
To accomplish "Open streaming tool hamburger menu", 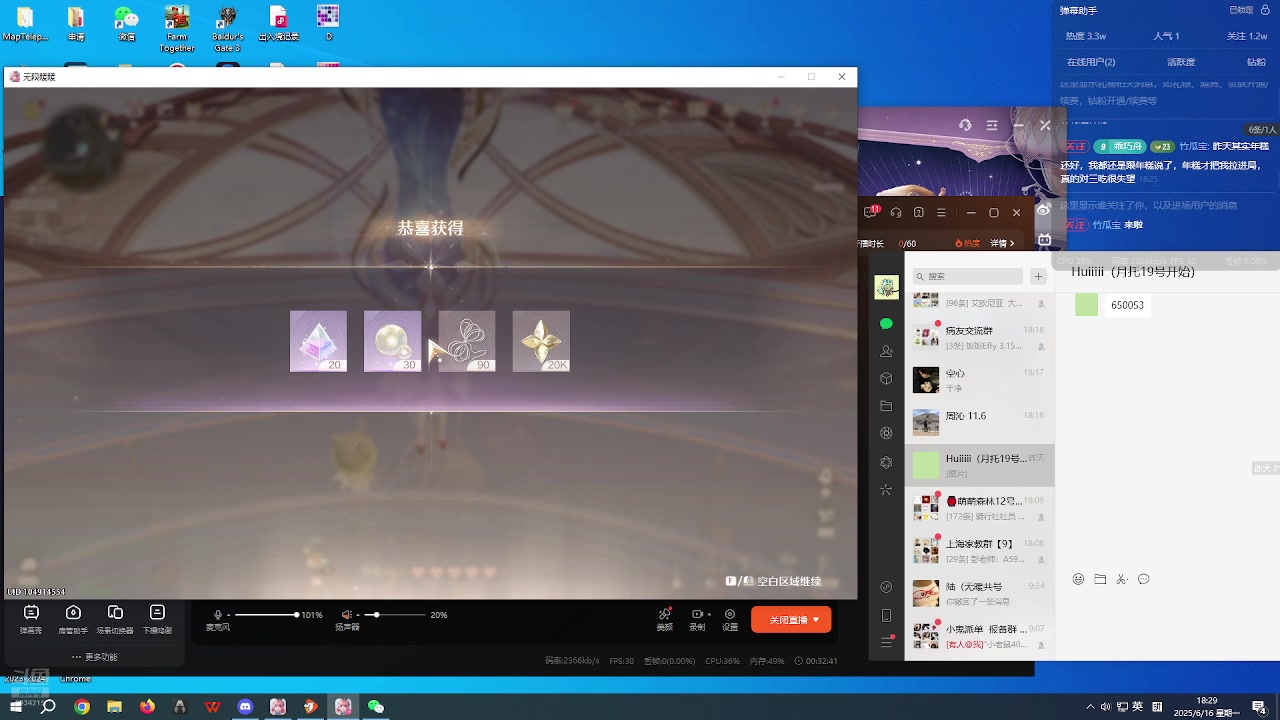I will click(x=941, y=212).
